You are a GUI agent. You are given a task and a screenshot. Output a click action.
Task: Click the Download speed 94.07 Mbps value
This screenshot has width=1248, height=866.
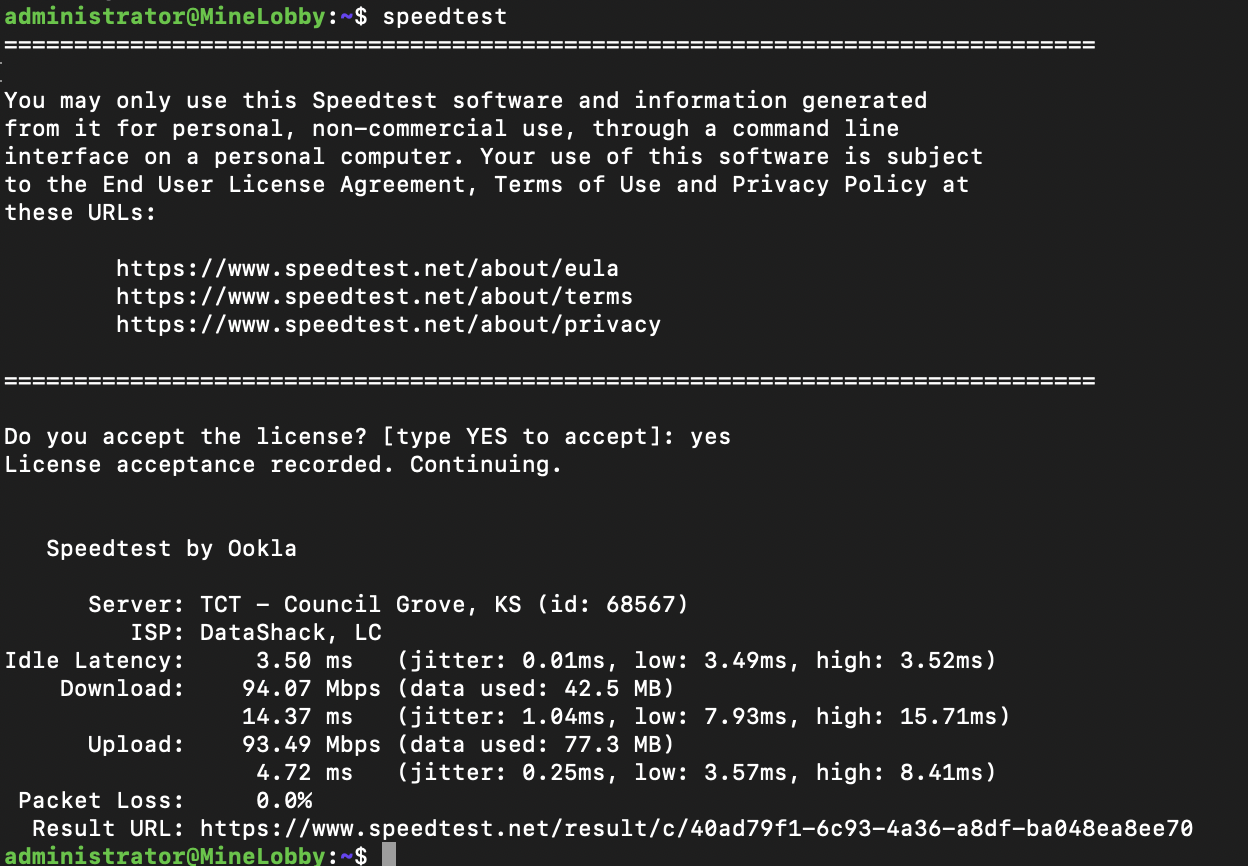(311, 689)
